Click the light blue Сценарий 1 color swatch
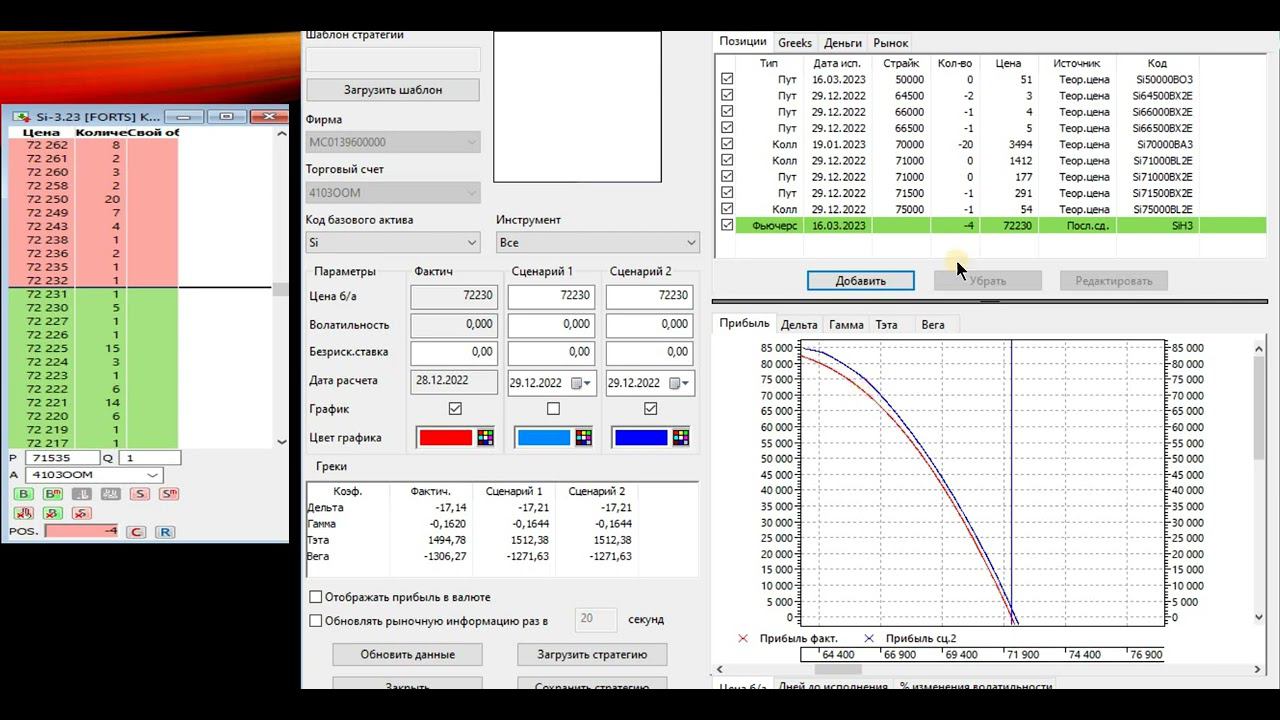The width and height of the screenshot is (1280, 720). [x=543, y=437]
